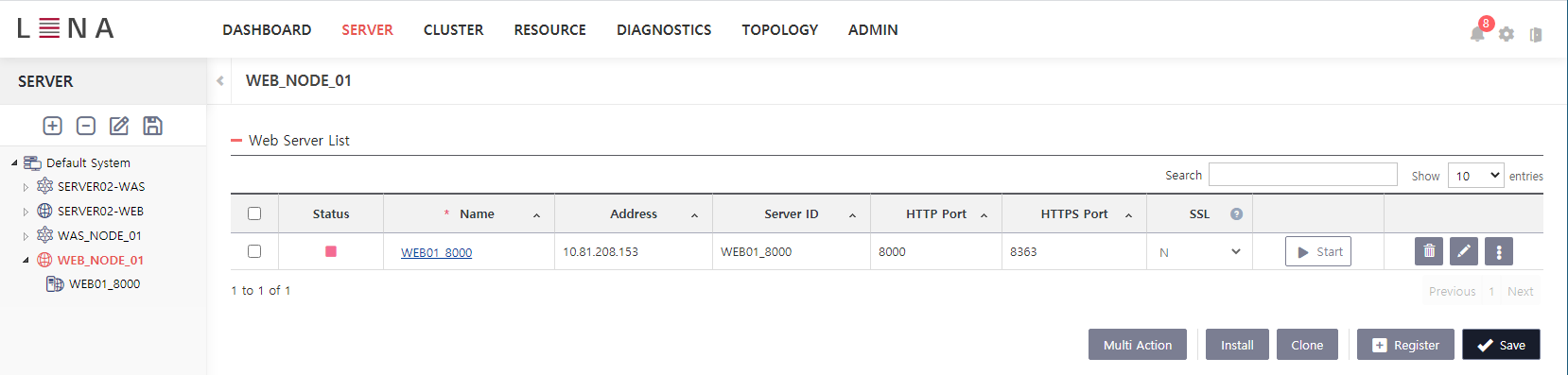This screenshot has width=1568, height=375.
Task: Click the save disk icon in sidebar
Action: 152,126
